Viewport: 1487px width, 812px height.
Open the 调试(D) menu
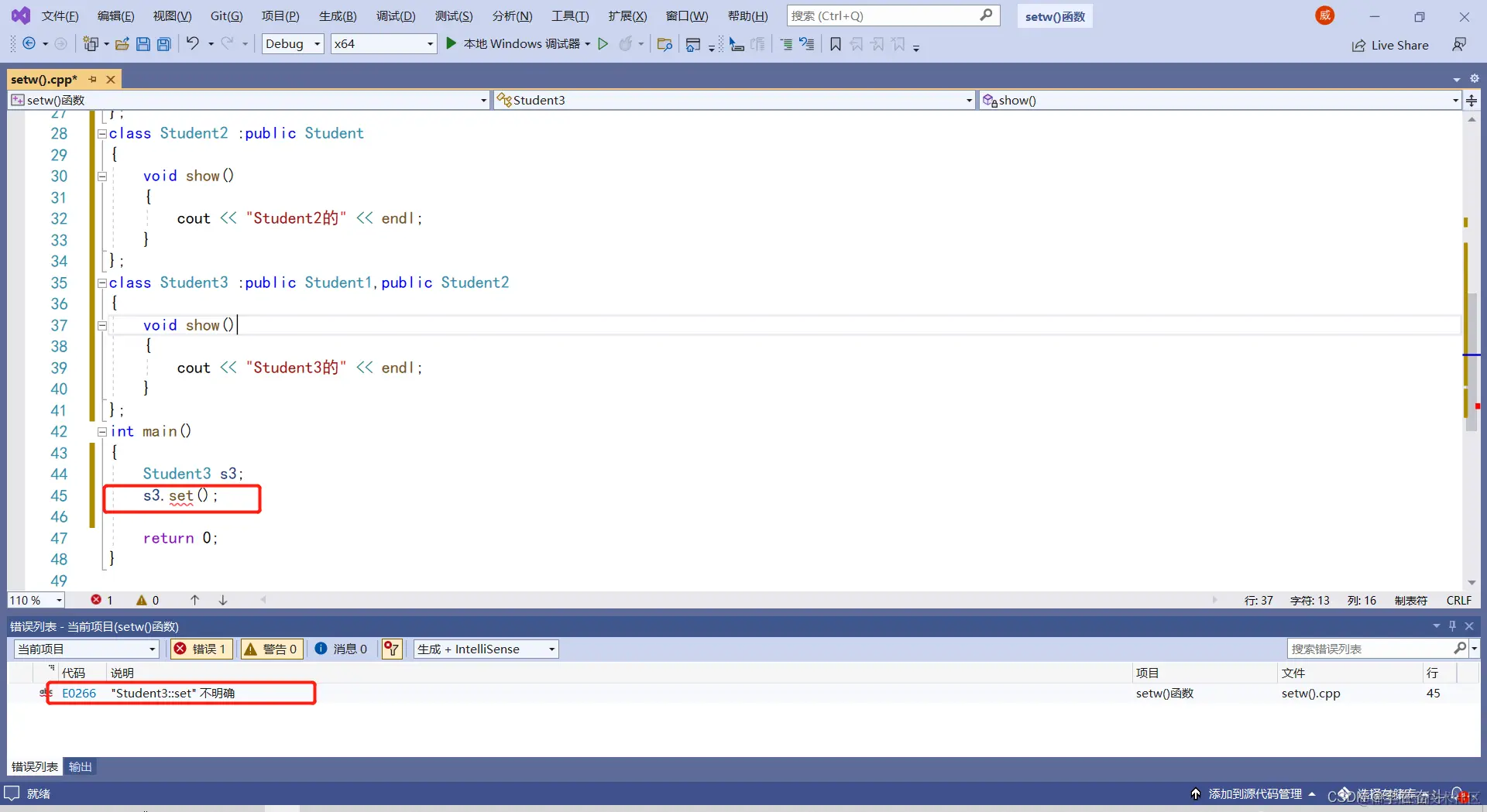pyautogui.click(x=396, y=15)
